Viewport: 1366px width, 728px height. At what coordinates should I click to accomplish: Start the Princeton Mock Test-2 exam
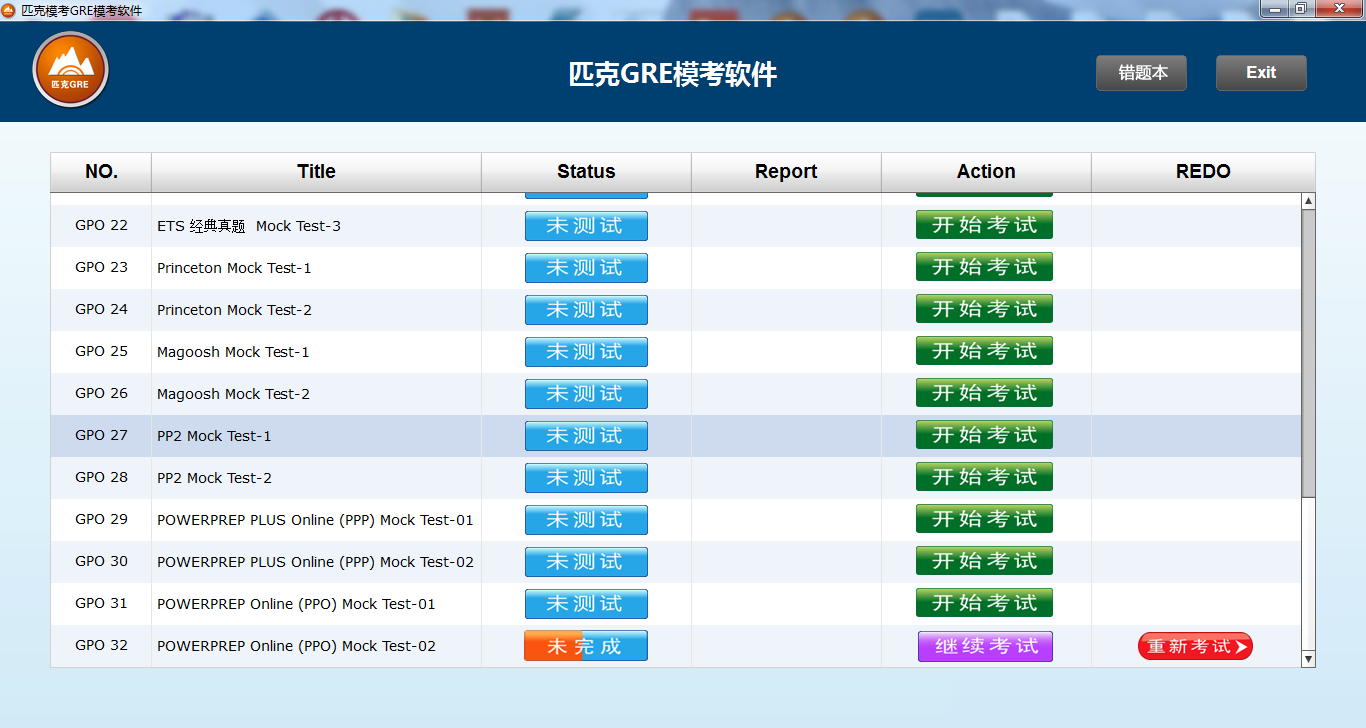pyautogui.click(x=984, y=309)
